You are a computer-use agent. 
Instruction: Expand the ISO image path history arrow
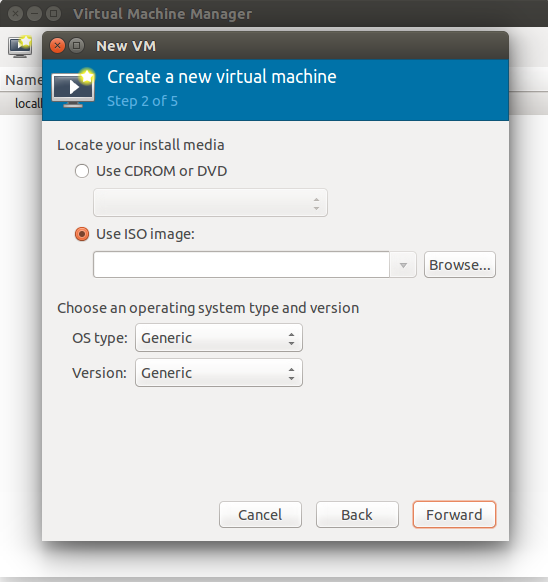403,265
